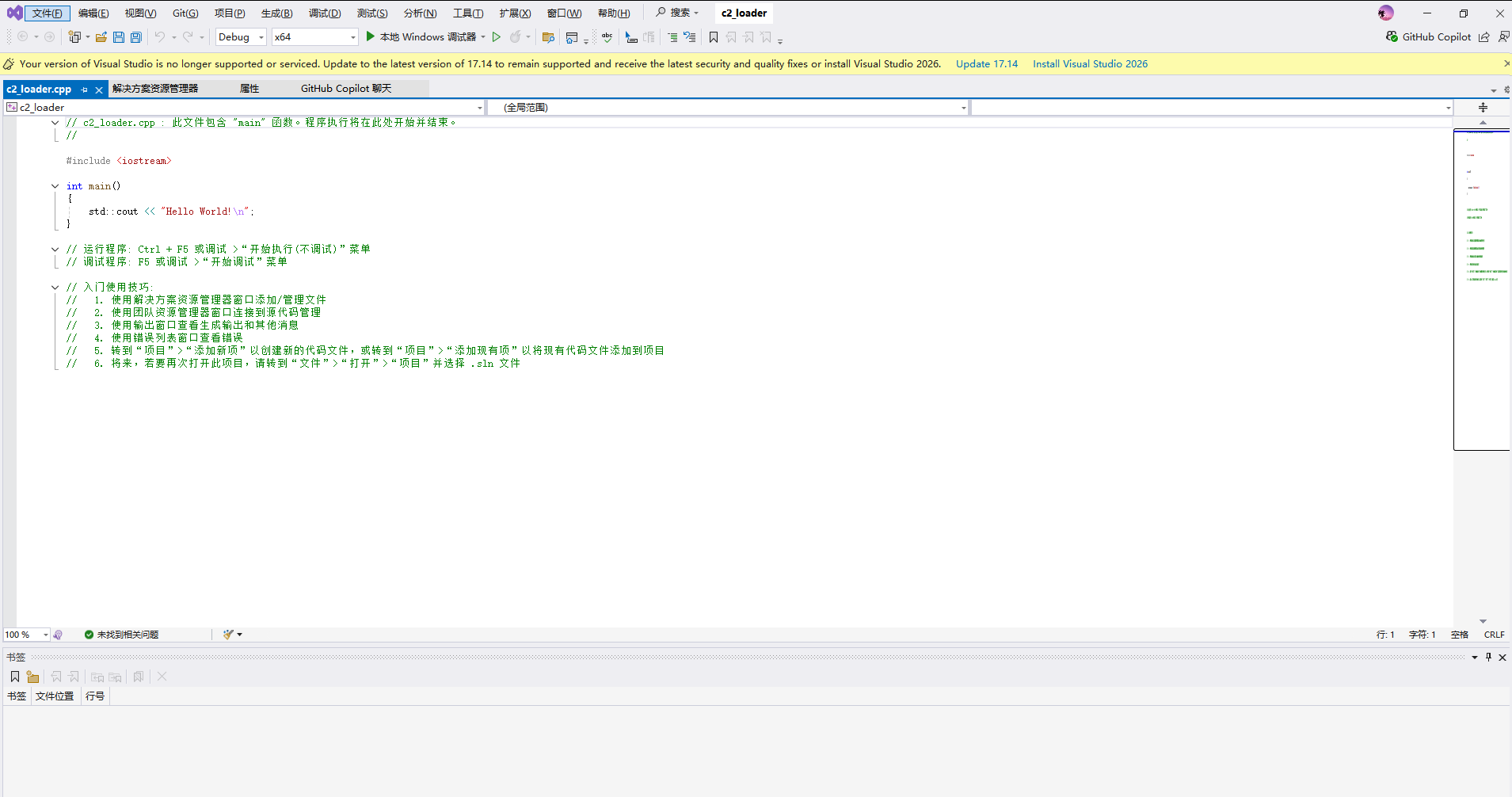Click the Update 17.14 link

click(986, 64)
